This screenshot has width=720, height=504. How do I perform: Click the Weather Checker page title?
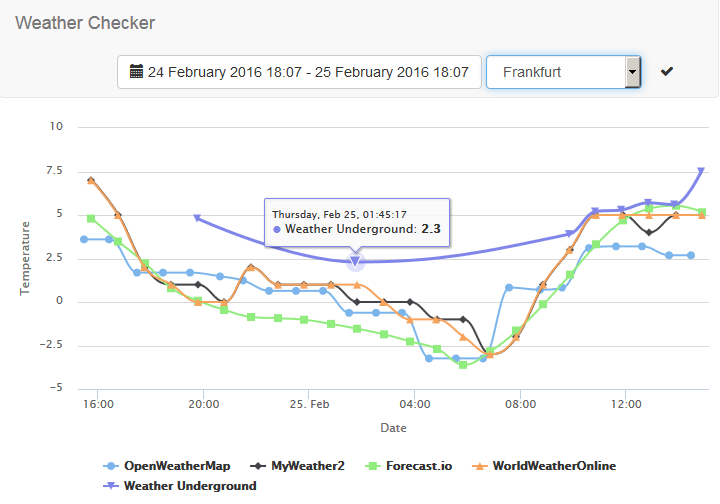(x=85, y=22)
